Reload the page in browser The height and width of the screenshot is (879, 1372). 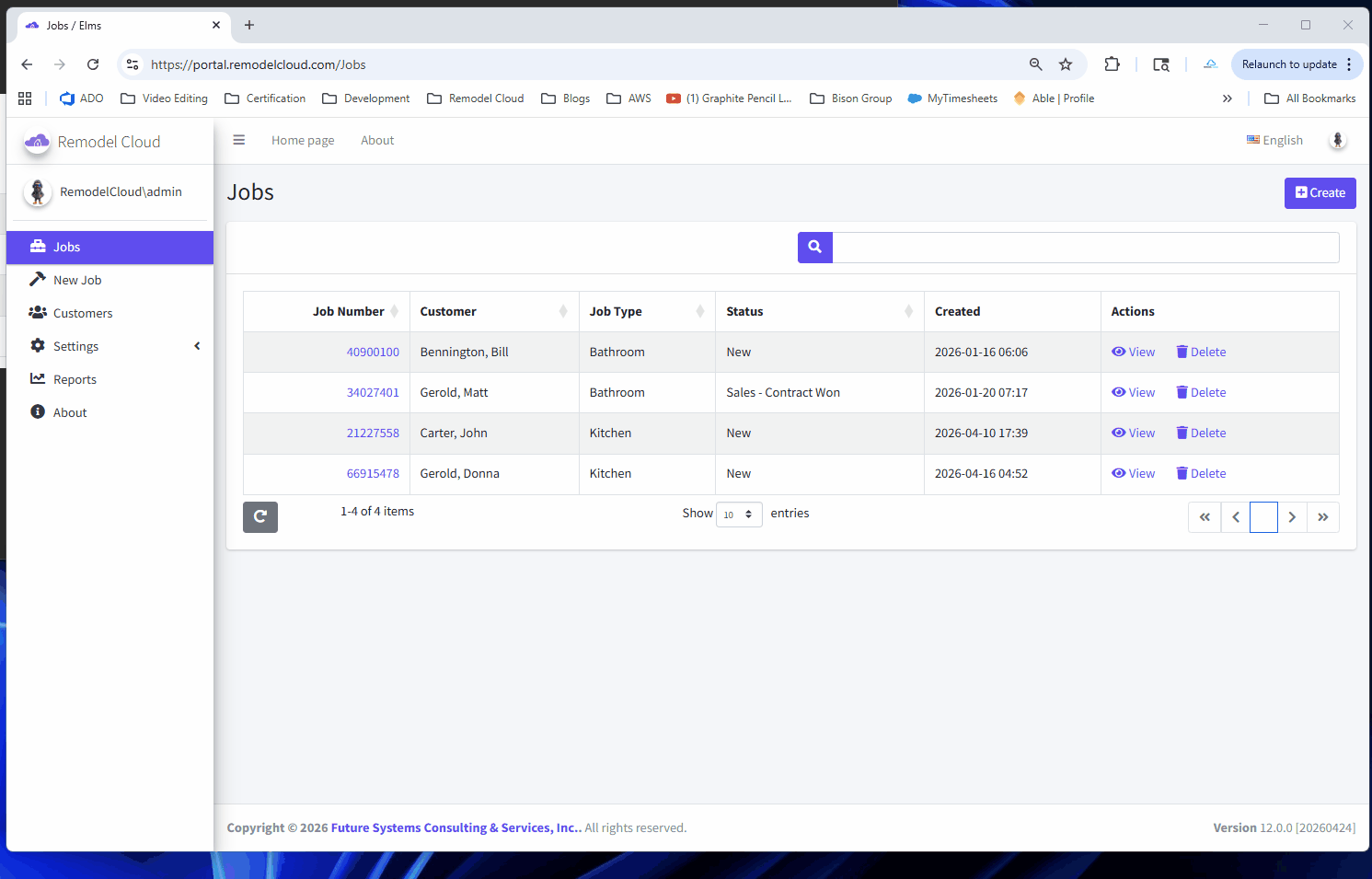tap(93, 64)
